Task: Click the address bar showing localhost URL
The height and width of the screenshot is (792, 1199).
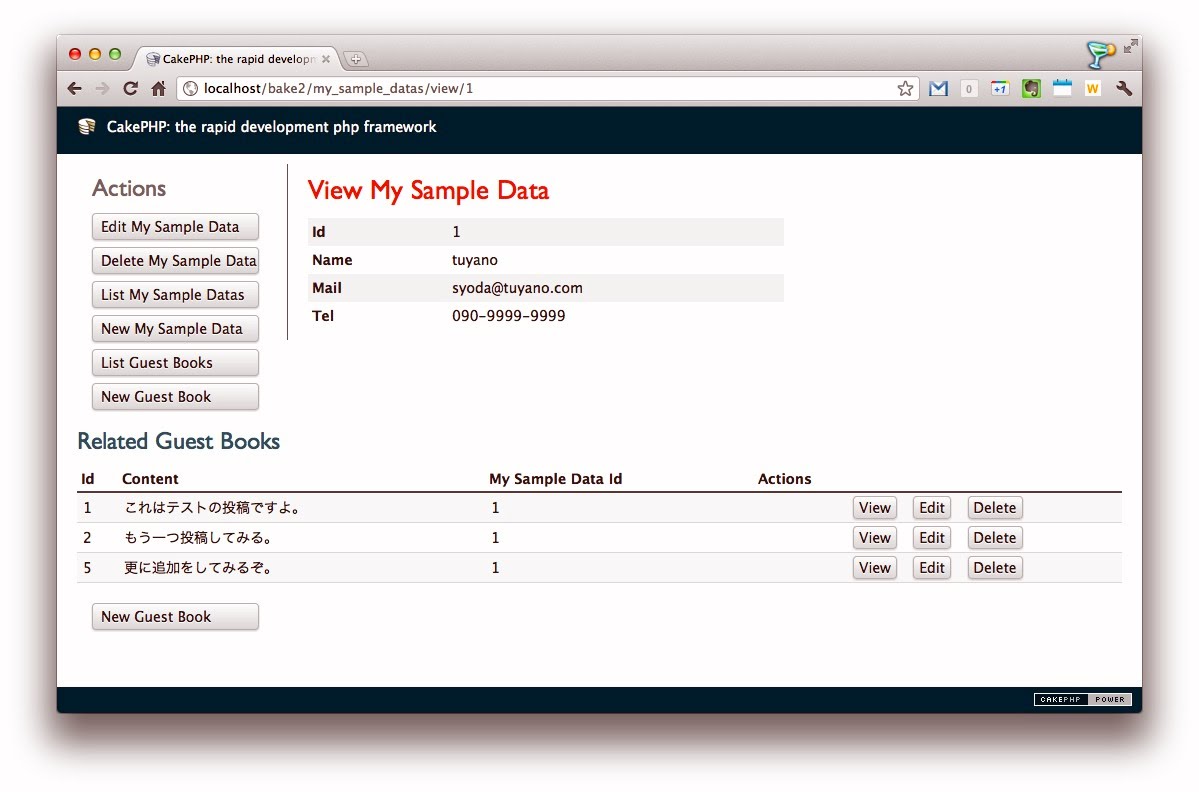Action: (540, 89)
